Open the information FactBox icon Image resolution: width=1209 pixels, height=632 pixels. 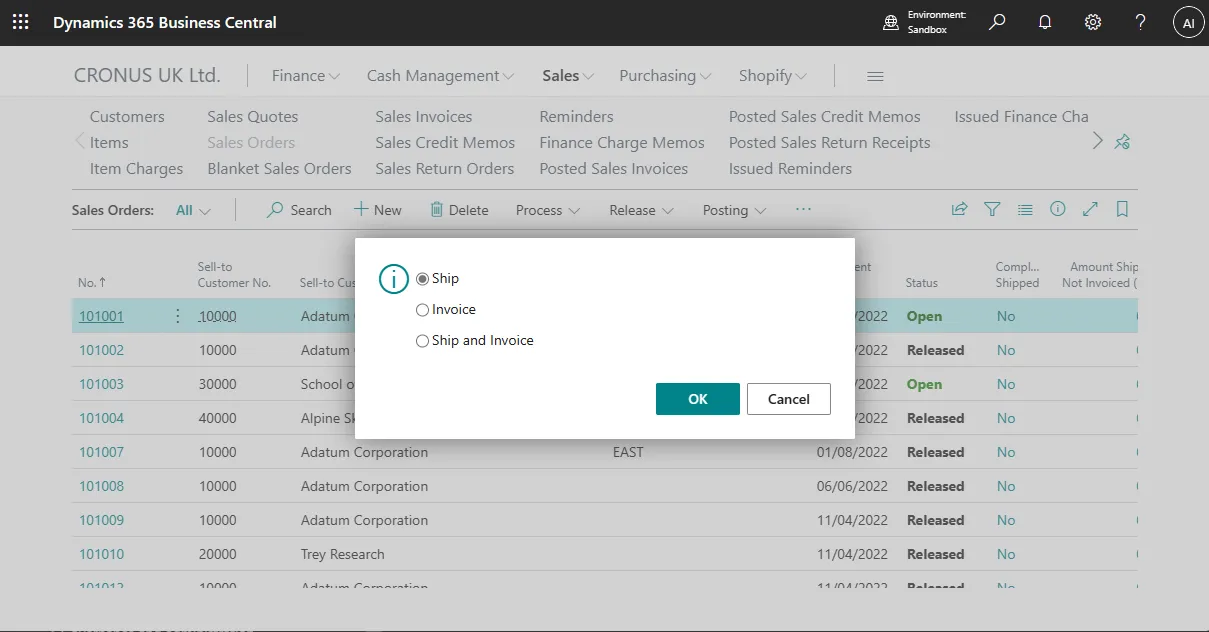point(1057,209)
